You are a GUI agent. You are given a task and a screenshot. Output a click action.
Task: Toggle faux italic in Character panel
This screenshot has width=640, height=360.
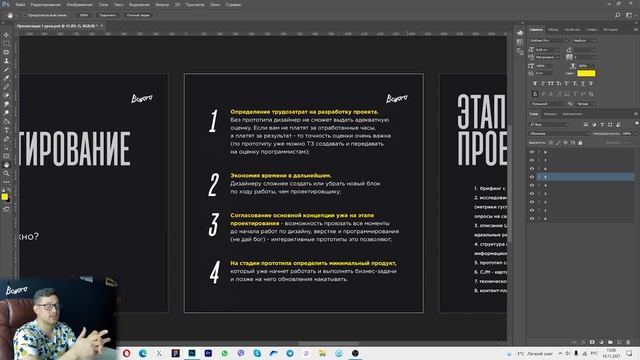tap(543, 83)
